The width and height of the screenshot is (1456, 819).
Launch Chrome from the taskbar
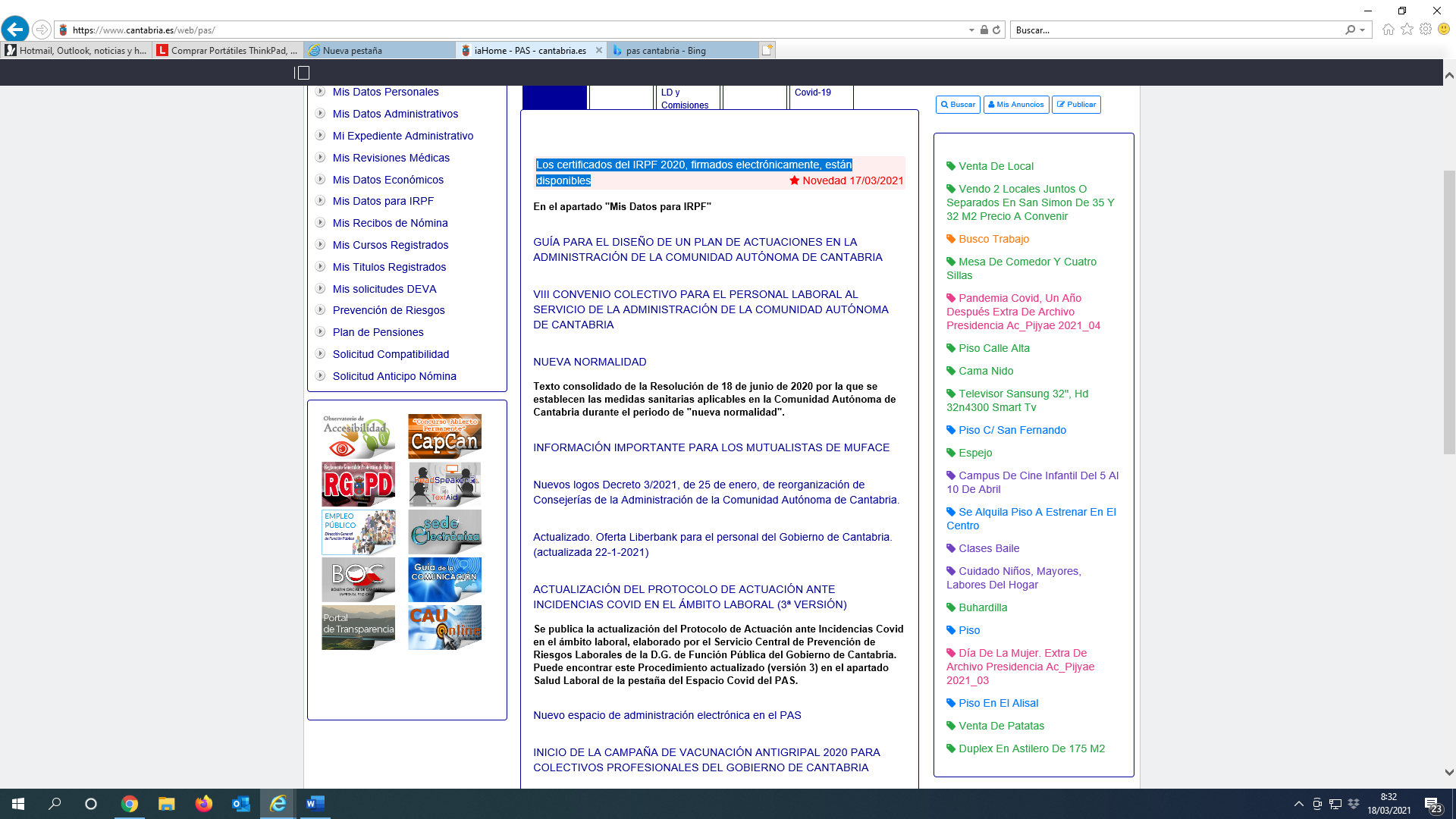coord(130,804)
